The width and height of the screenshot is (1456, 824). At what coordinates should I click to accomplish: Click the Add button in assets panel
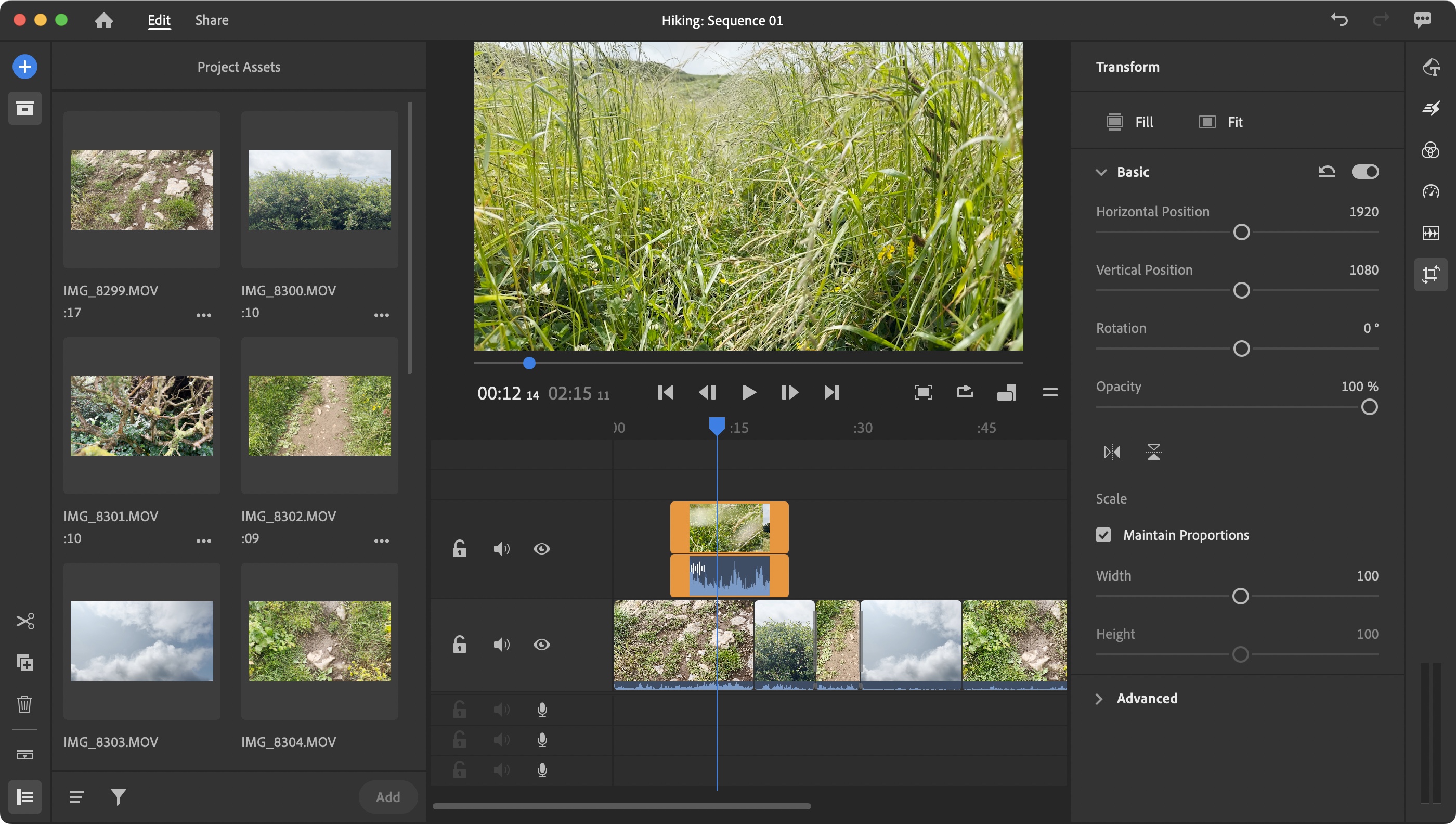coord(388,797)
